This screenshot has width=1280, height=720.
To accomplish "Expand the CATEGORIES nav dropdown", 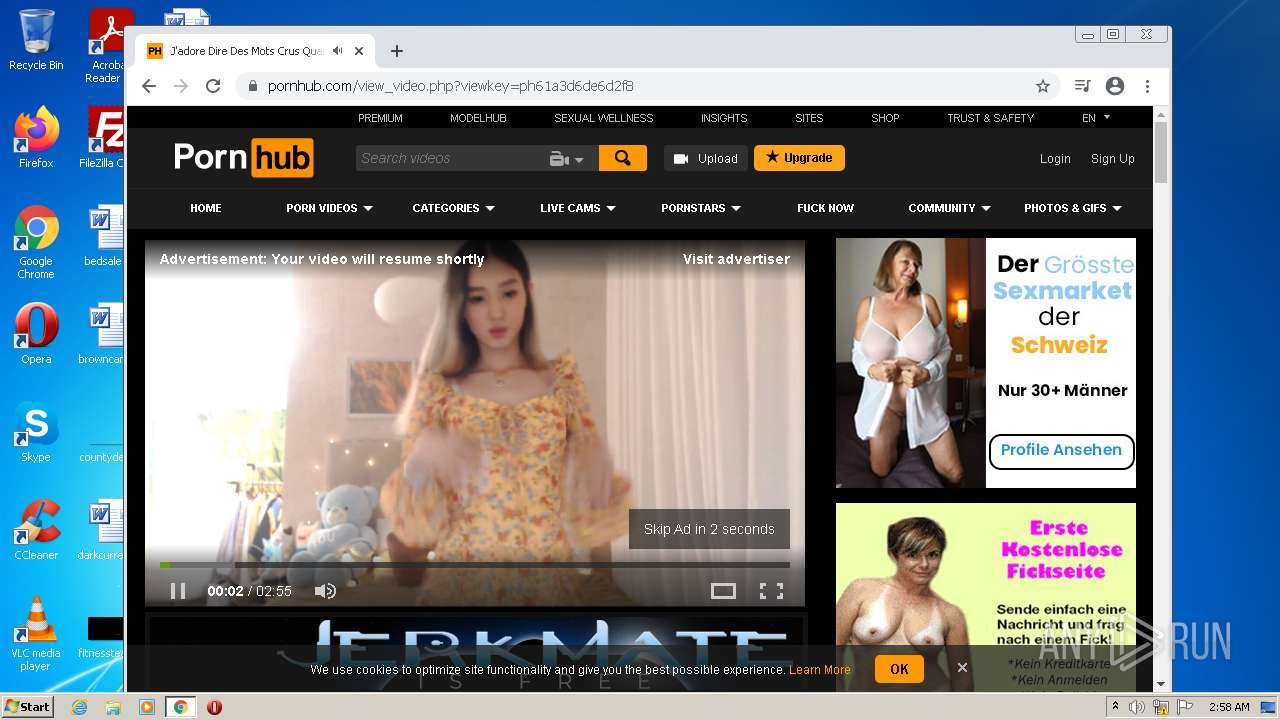I will point(454,208).
